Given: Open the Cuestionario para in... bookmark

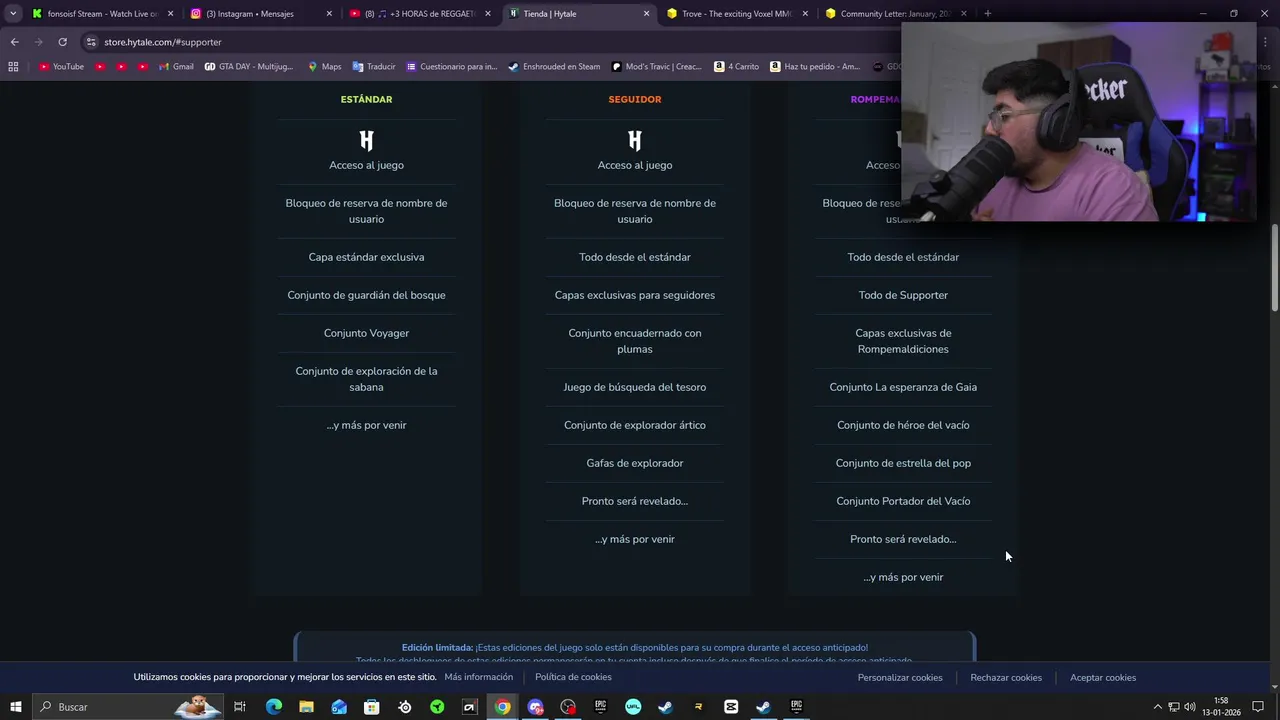Looking at the screenshot, I should tap(451, 67).
